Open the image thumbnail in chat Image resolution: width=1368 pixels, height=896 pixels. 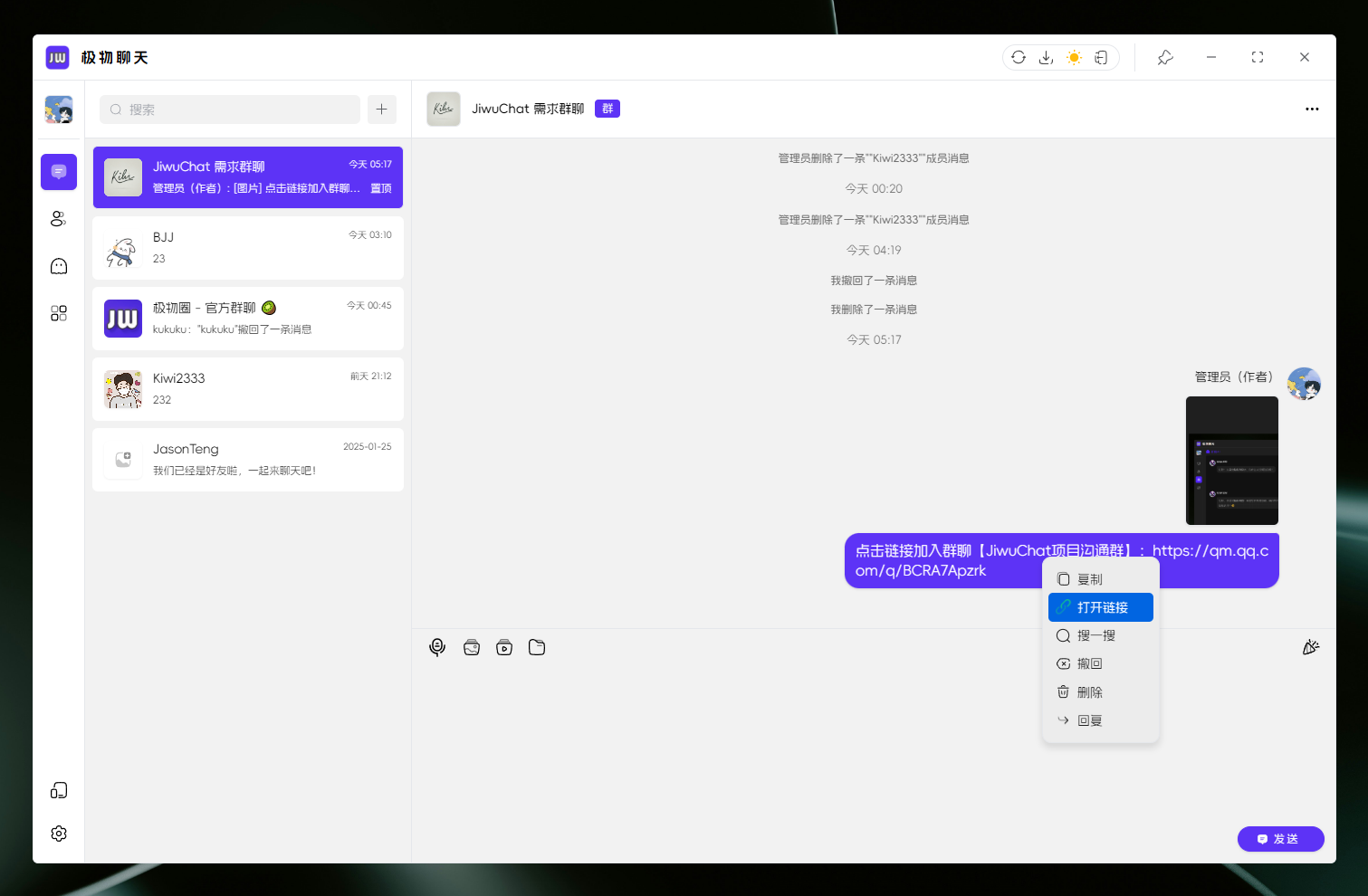click(x=1231, y=461)
